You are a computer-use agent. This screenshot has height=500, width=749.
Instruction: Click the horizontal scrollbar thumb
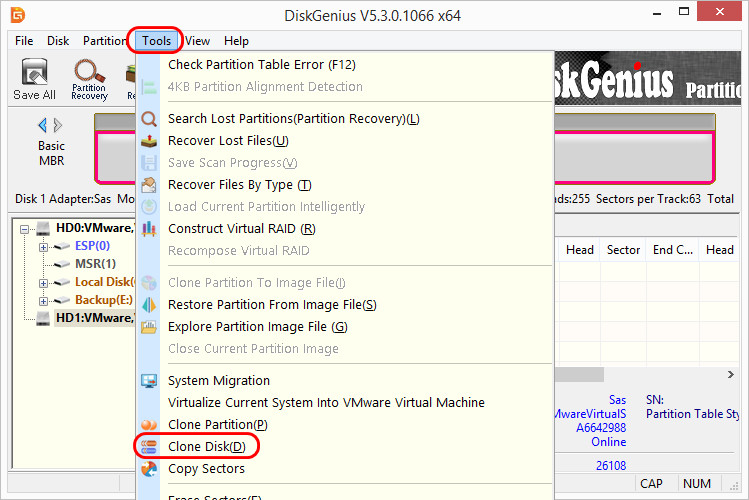579,374
